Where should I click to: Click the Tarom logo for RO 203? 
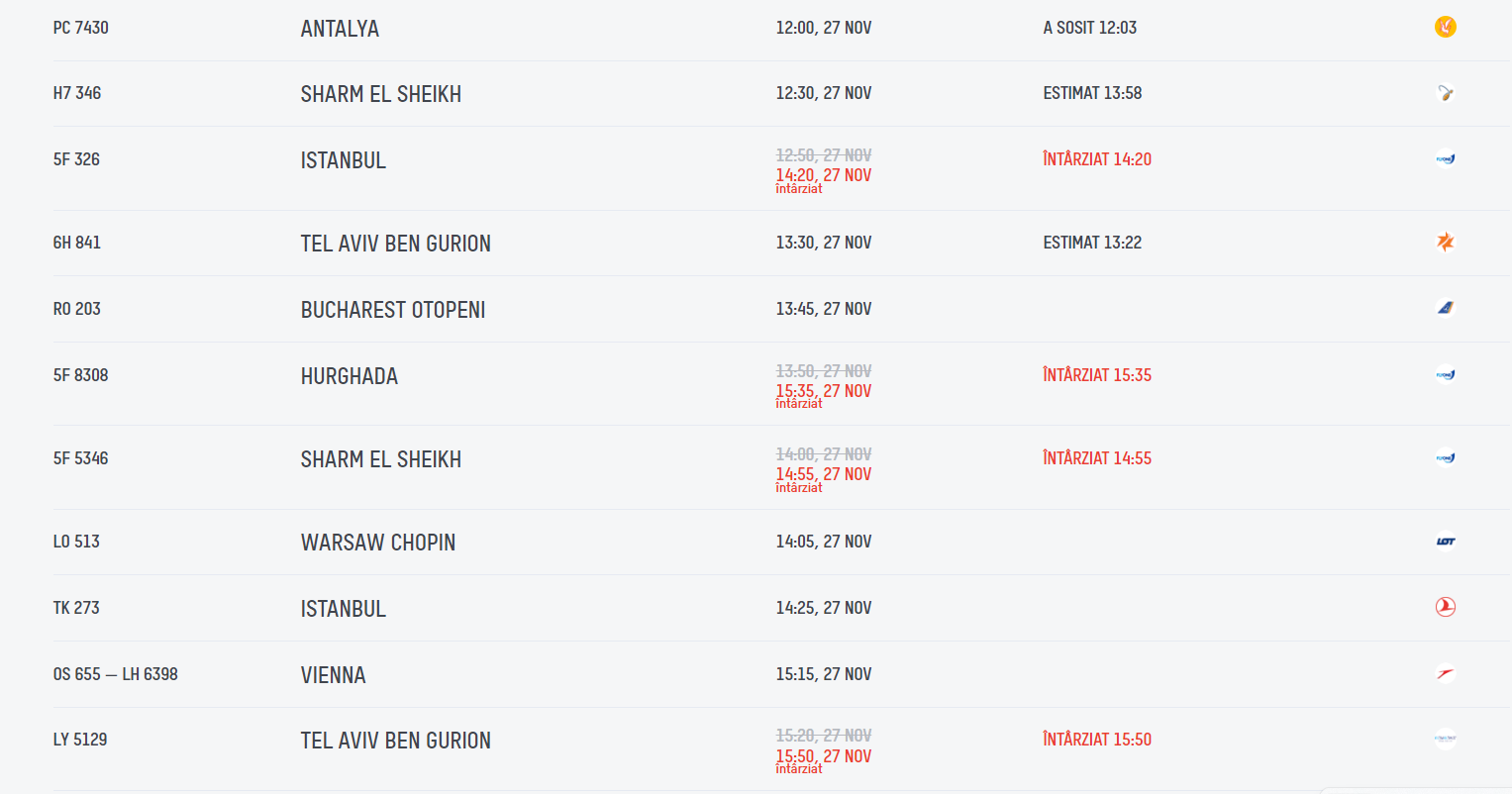pos(1446,308)
